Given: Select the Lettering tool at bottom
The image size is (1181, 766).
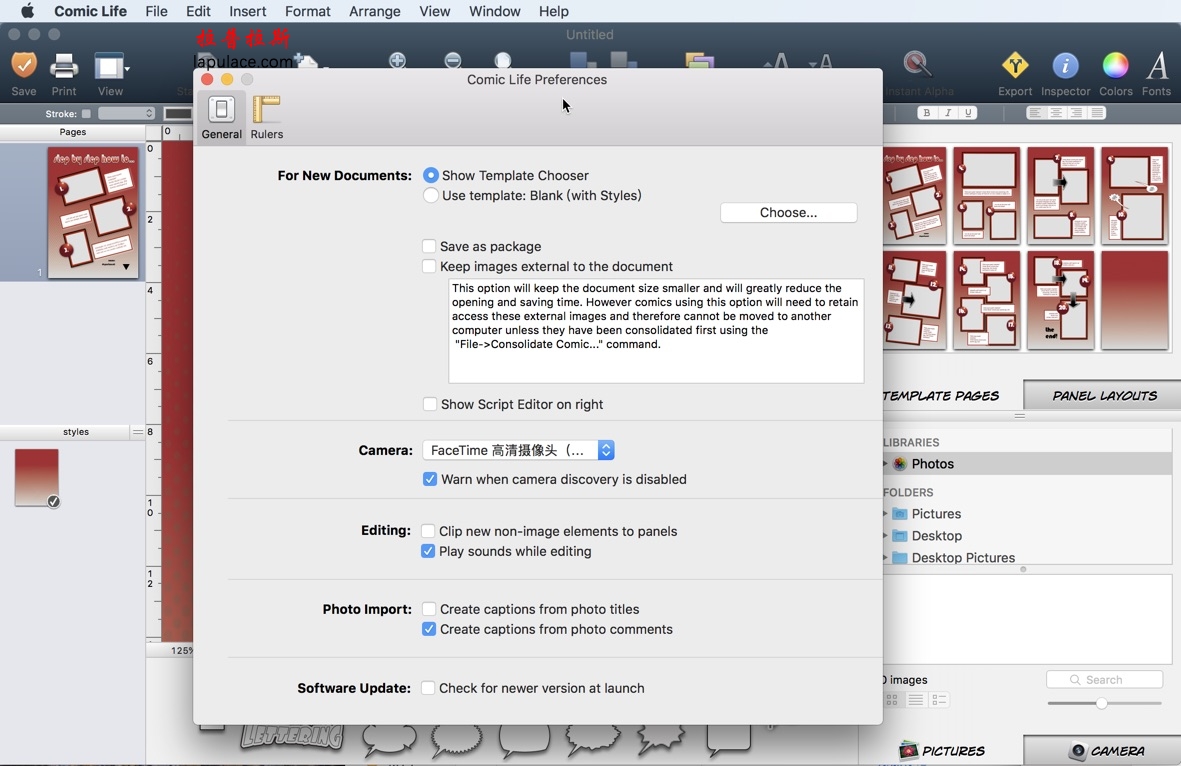Looking at the screenshot, I should (x=292, y=736).
